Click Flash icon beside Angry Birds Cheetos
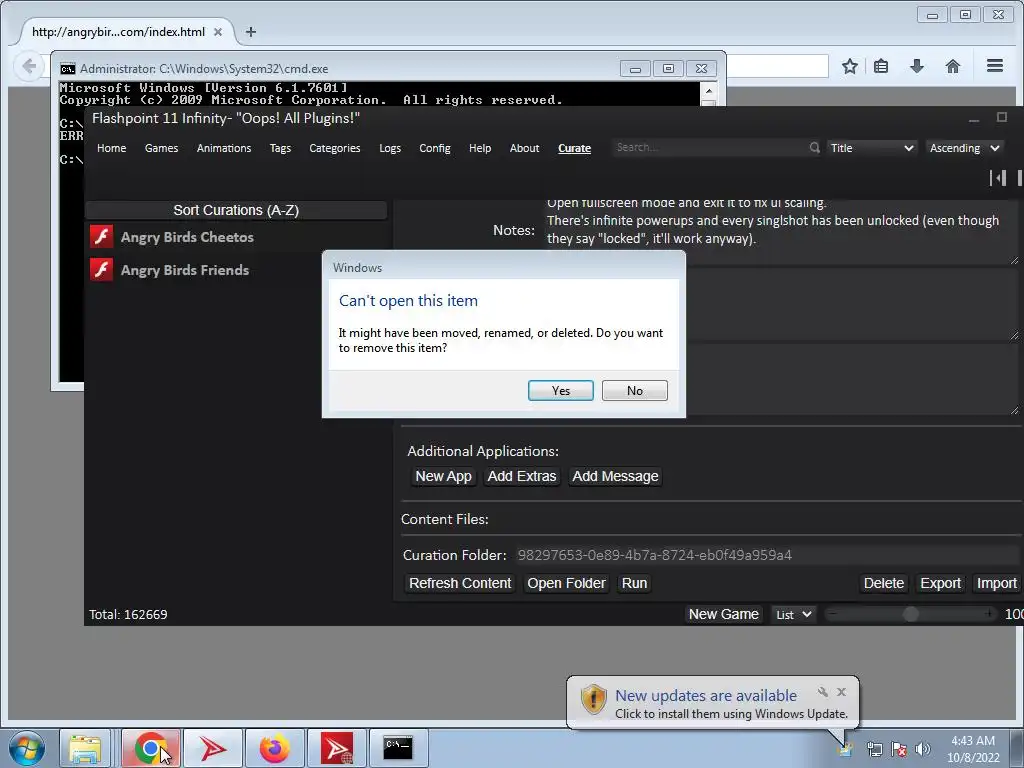Viewport: 1024px width, 768px height. click(101, 236)
